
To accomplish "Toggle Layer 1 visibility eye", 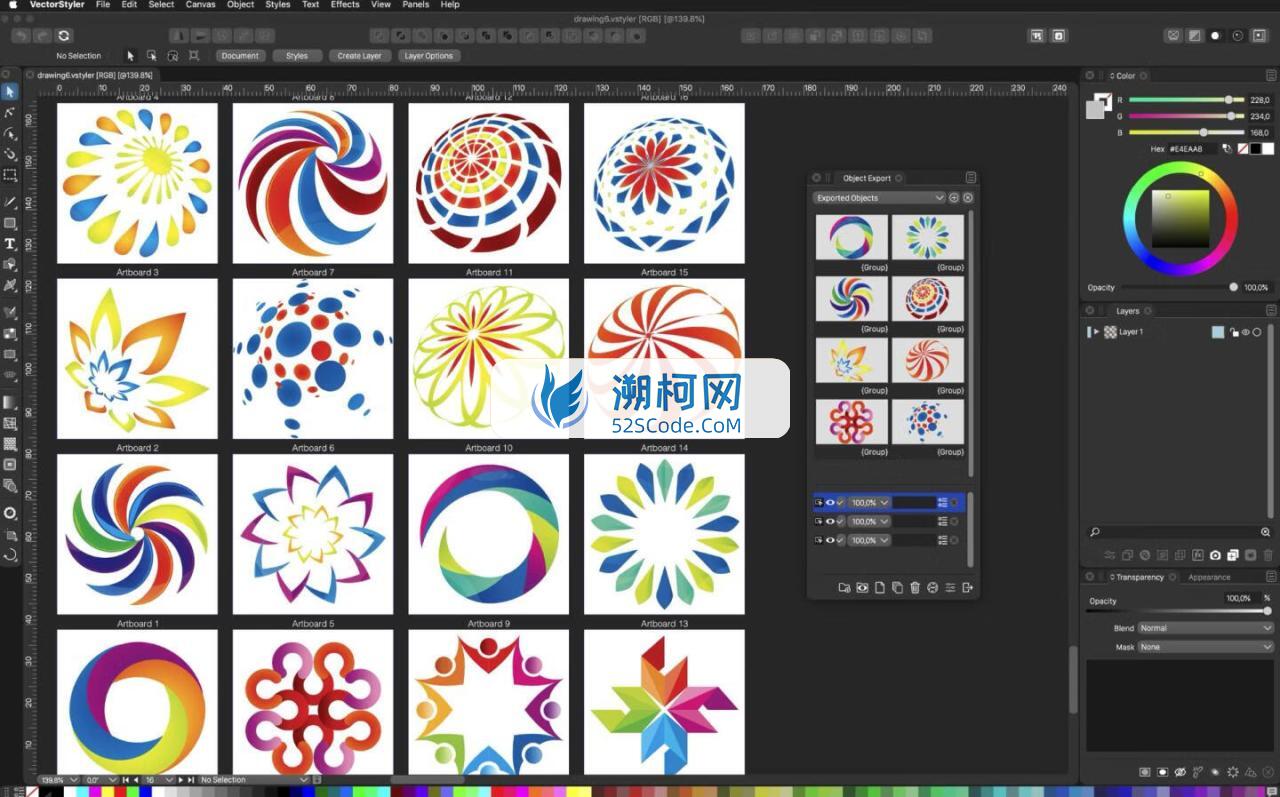I will pos(1245,332).
